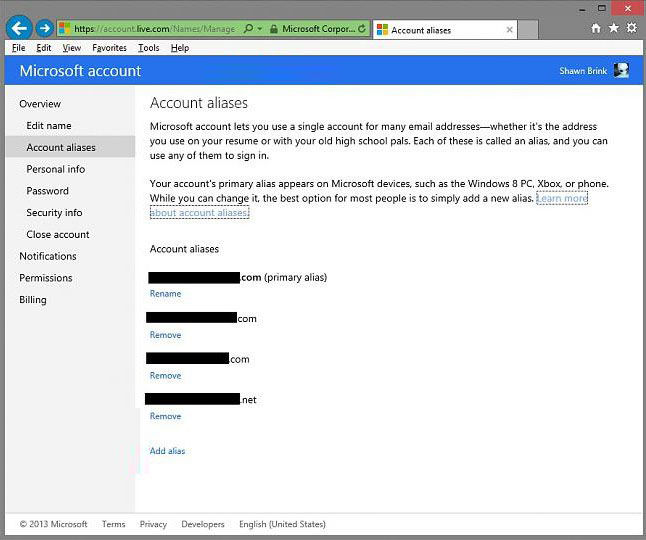The height and width of the screenshot is (540, 646).
Task: Click Rename under the primary alias
Action: coord(165,294)
